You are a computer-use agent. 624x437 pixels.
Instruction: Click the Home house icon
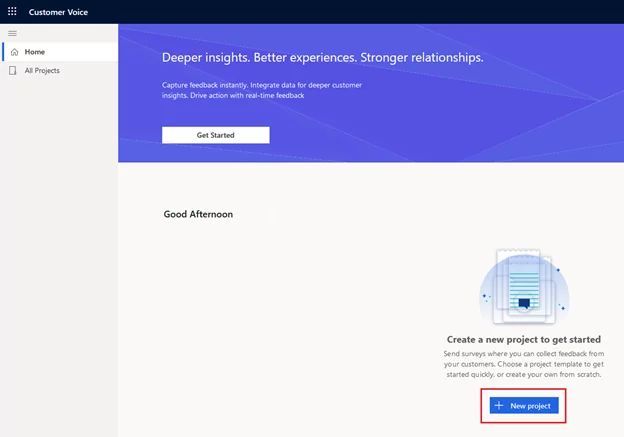click(x=14, y=52)
